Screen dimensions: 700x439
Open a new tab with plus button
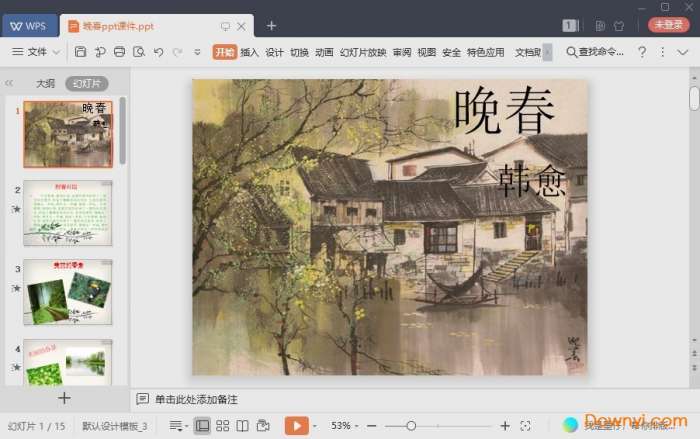(271, 26)
